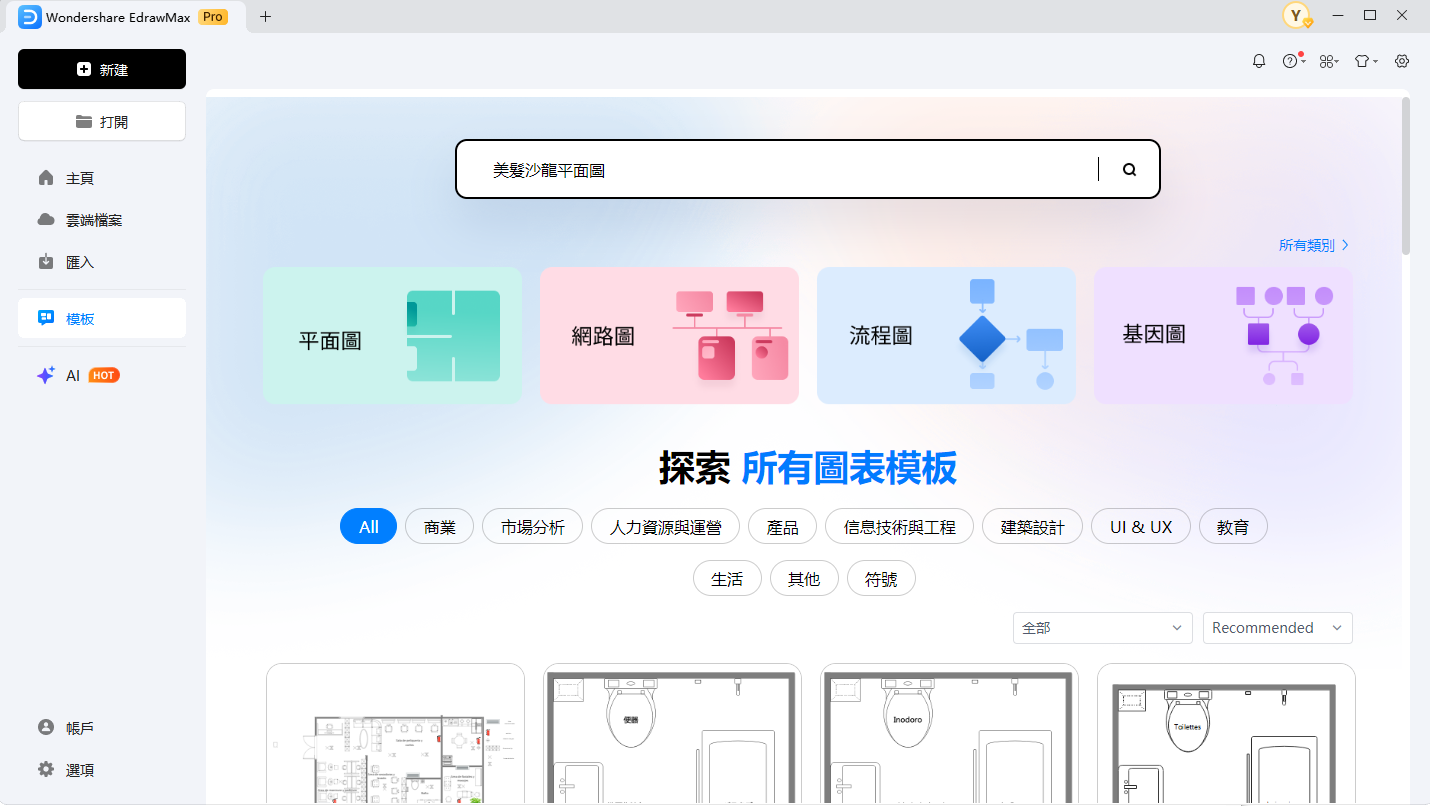Click the help question mark icon
Screen dimensions: 1430x806
[1291, 60]
